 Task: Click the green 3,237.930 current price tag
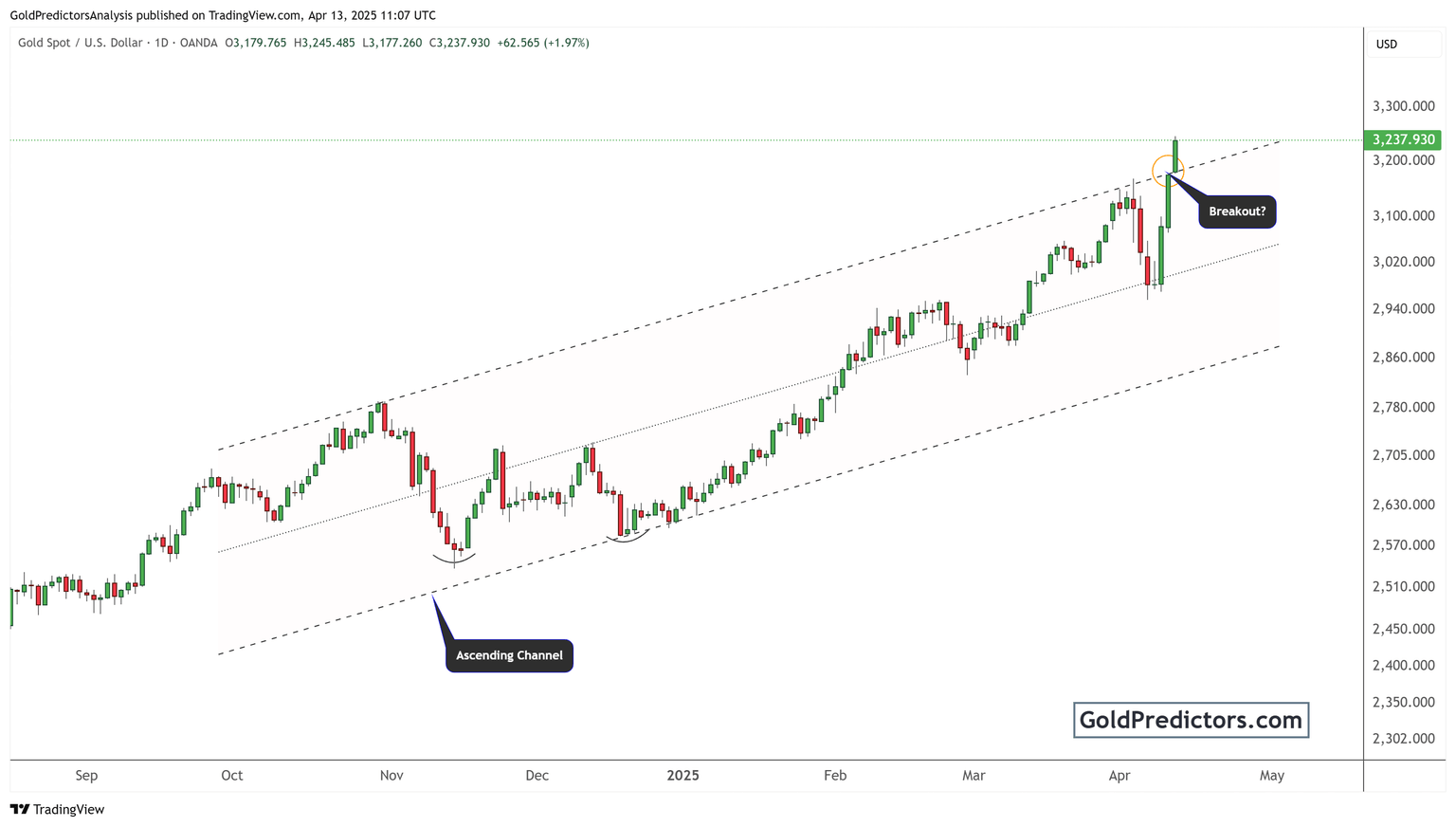click(1403, 139)
